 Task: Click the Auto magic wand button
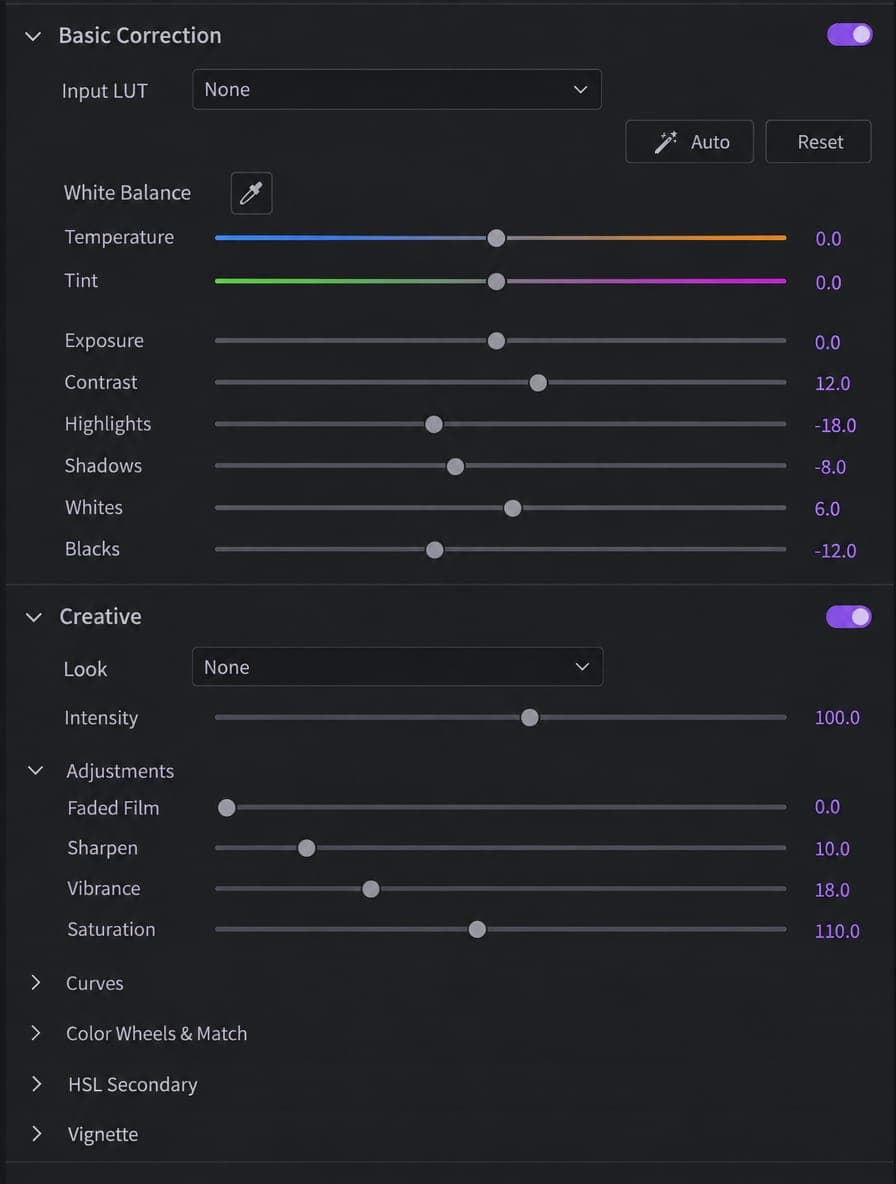689,142
